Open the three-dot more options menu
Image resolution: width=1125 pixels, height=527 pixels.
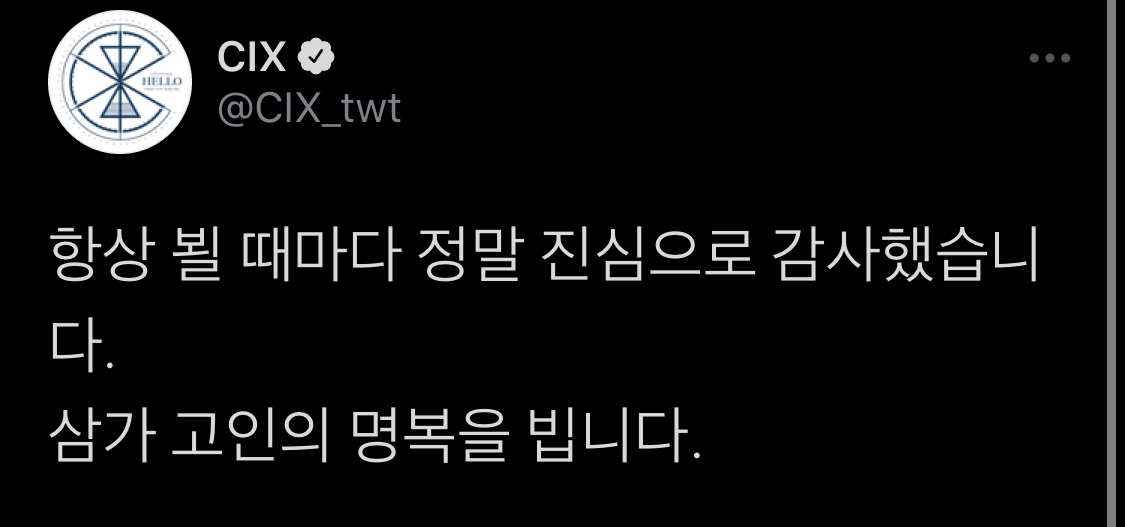coord(1050,58)
